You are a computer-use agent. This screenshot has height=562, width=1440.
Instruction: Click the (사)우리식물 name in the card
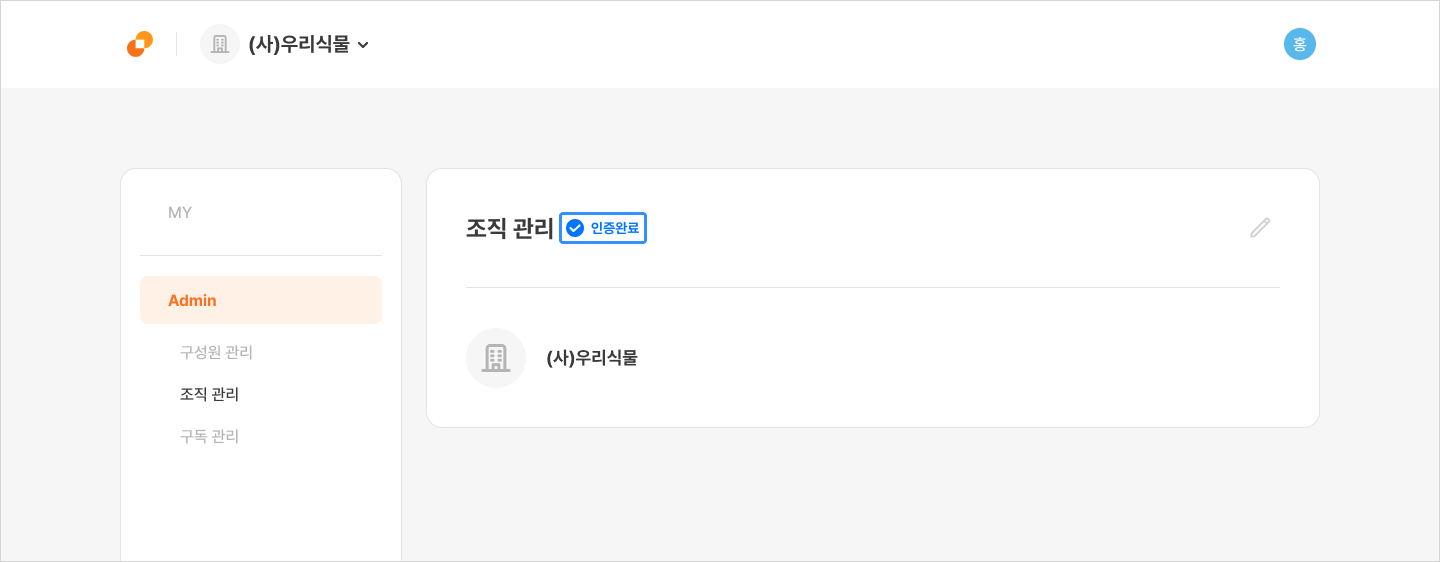tap(592, 358)
